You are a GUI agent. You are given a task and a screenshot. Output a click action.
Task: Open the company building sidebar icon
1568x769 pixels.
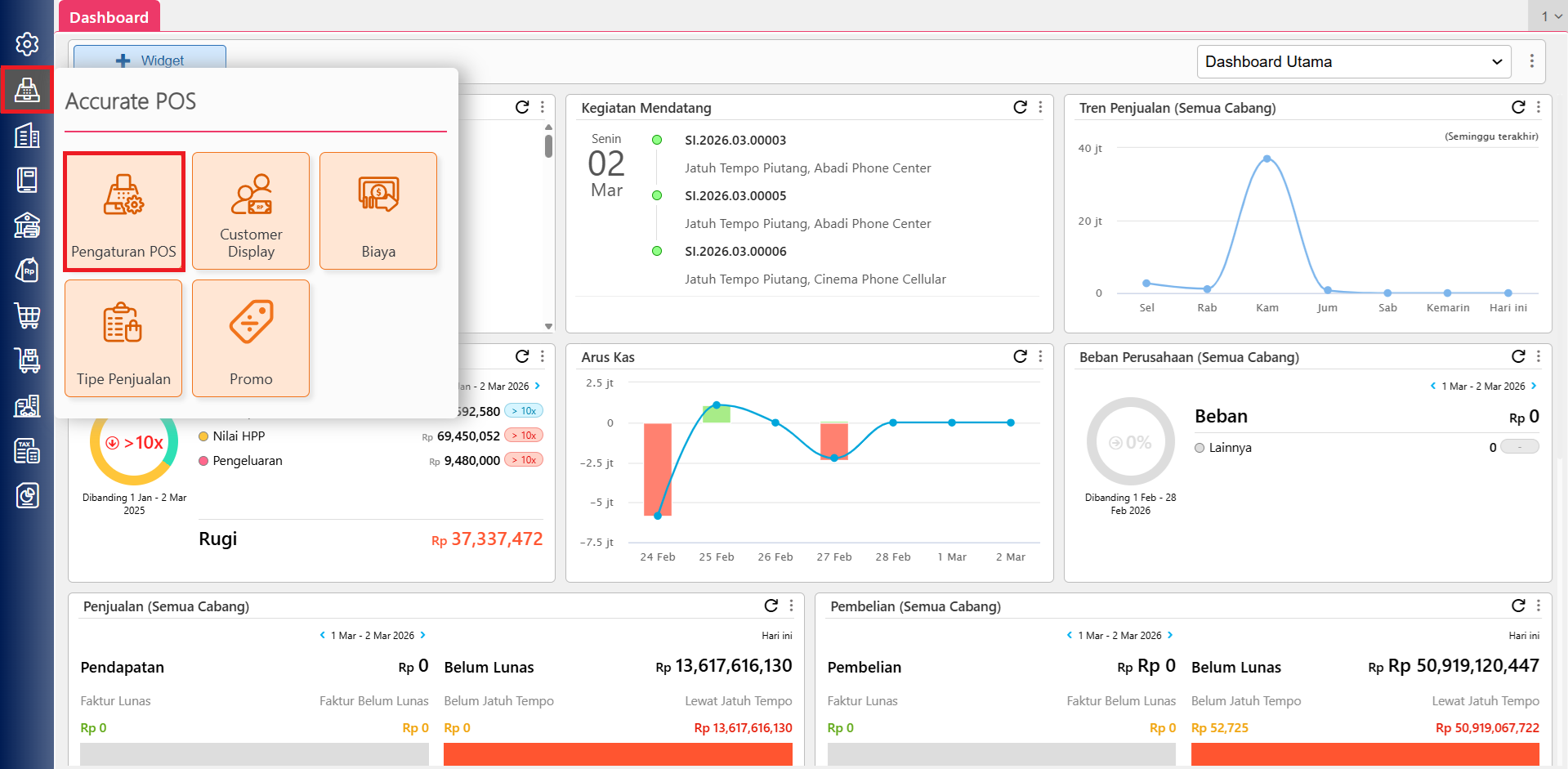(27, 135)
